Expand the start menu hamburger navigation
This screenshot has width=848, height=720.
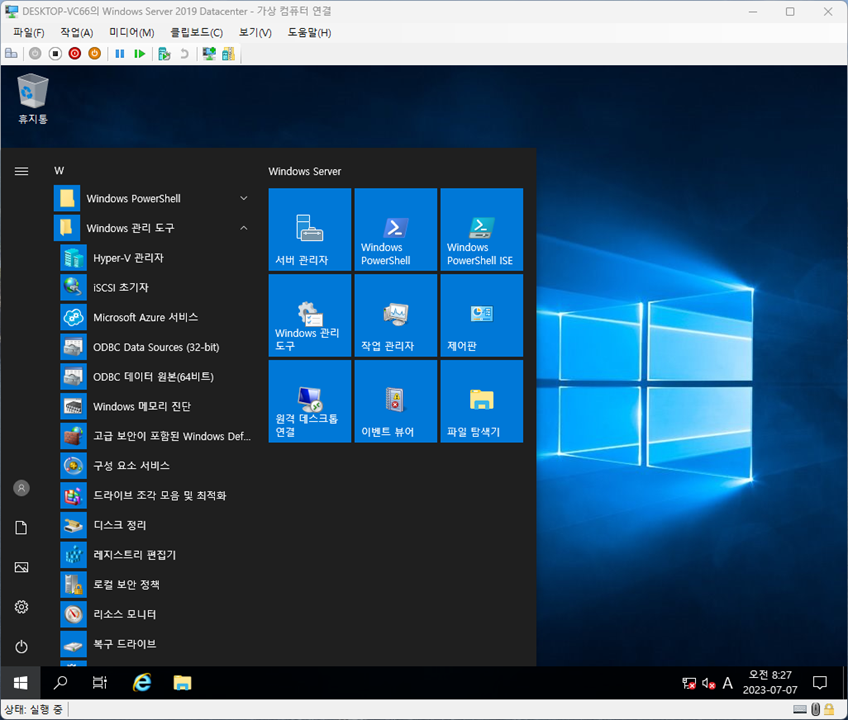[x=21, y=171]
